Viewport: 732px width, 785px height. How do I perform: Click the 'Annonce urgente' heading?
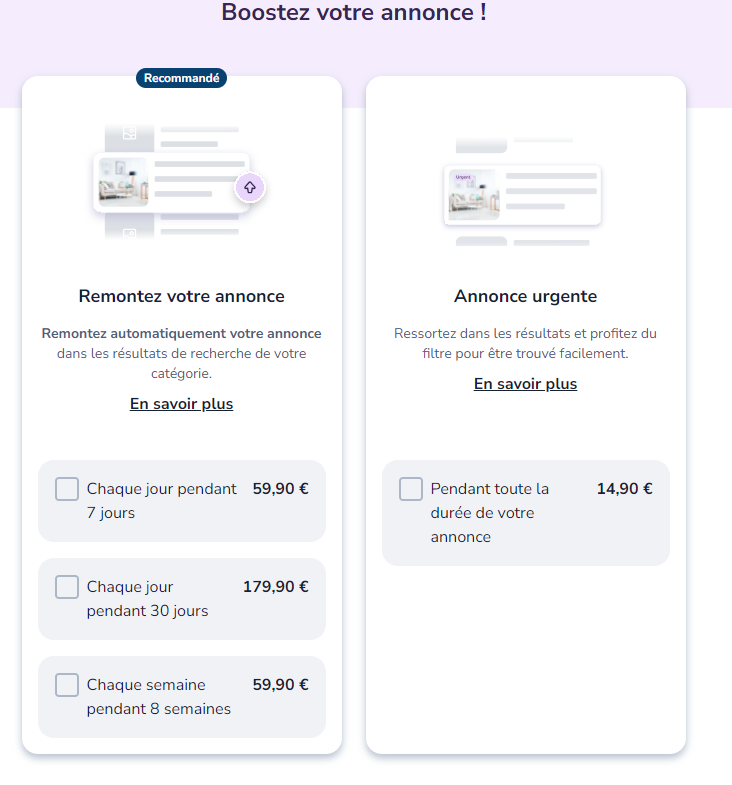click(x=525, y=296)
